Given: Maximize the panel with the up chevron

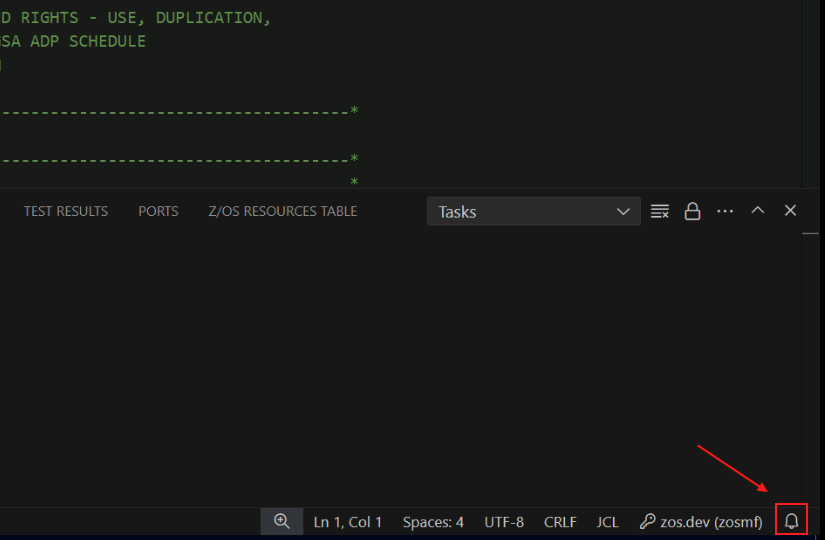Looking at the screenshot, I should (758, 210).
